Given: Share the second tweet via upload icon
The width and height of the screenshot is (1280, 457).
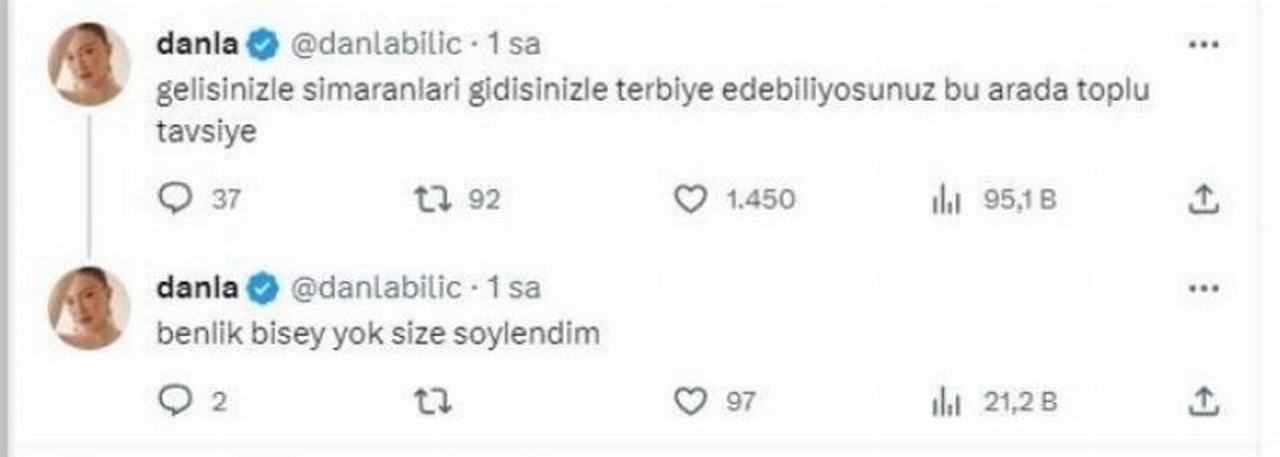Looking at the screenshot, I should 1205,402.
